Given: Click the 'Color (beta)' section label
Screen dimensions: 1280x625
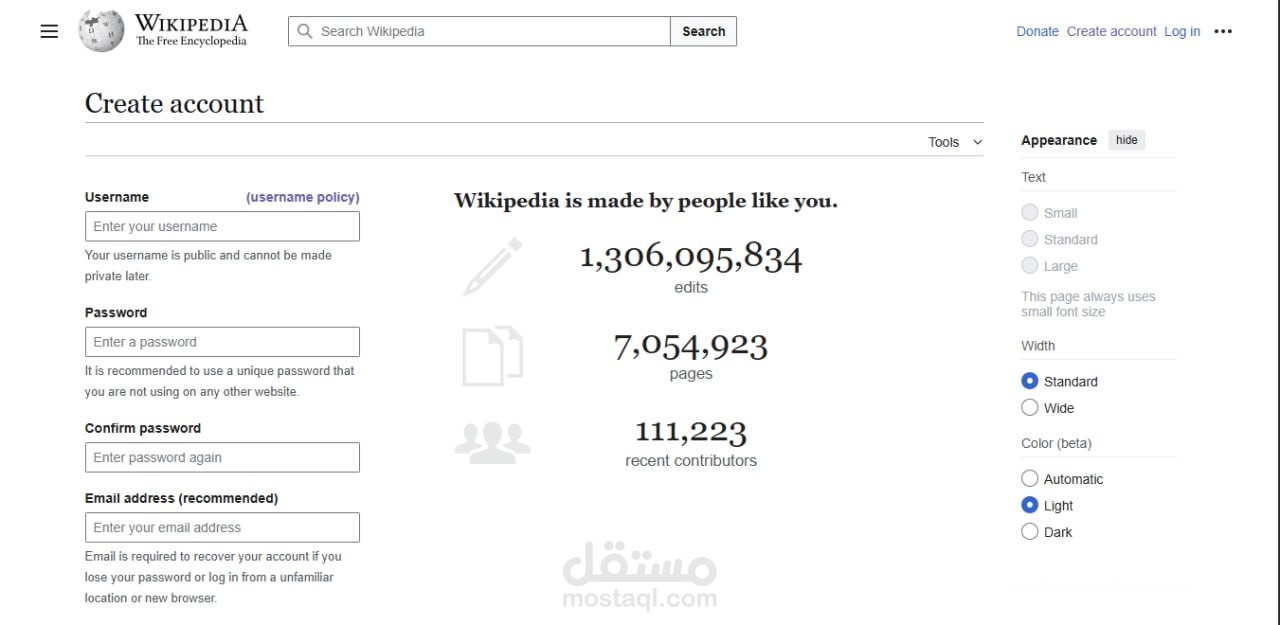Looking at the screenshot, I should [1056, 443].
